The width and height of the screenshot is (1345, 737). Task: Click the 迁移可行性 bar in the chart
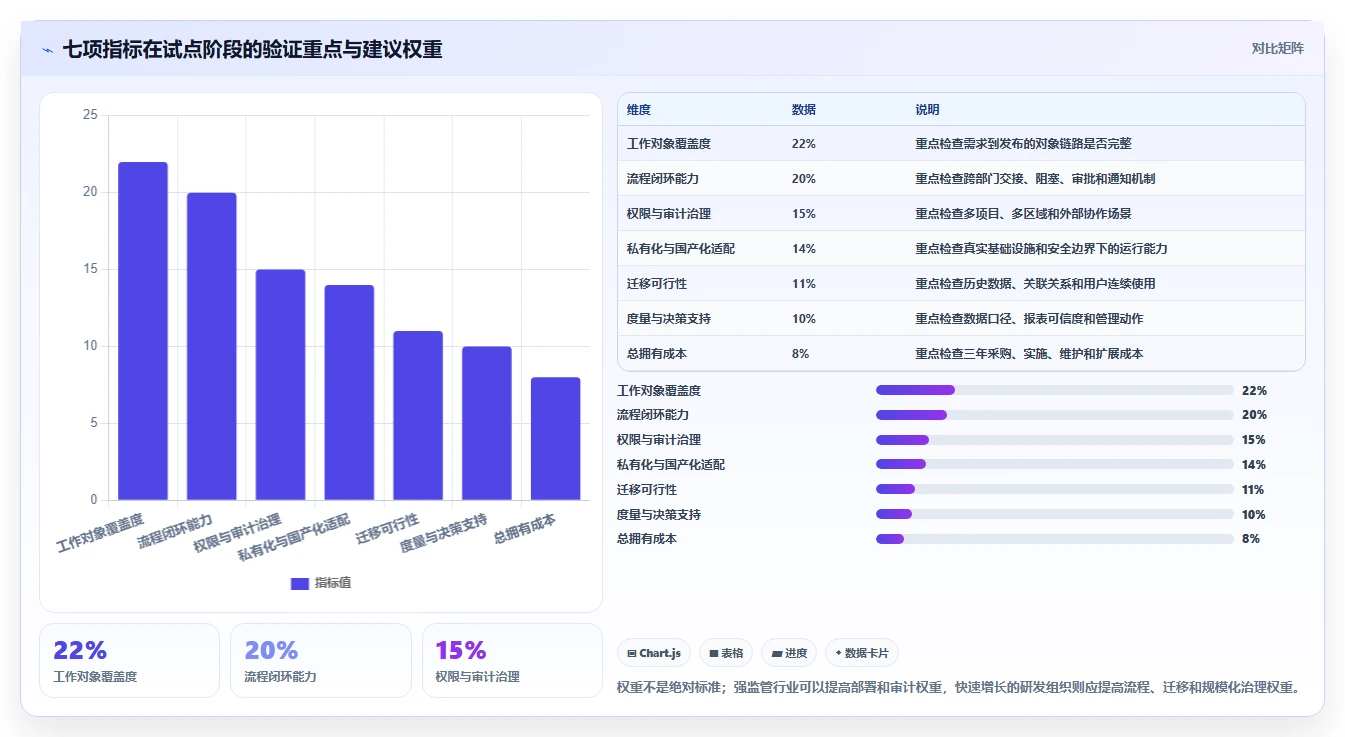[418, 415]
